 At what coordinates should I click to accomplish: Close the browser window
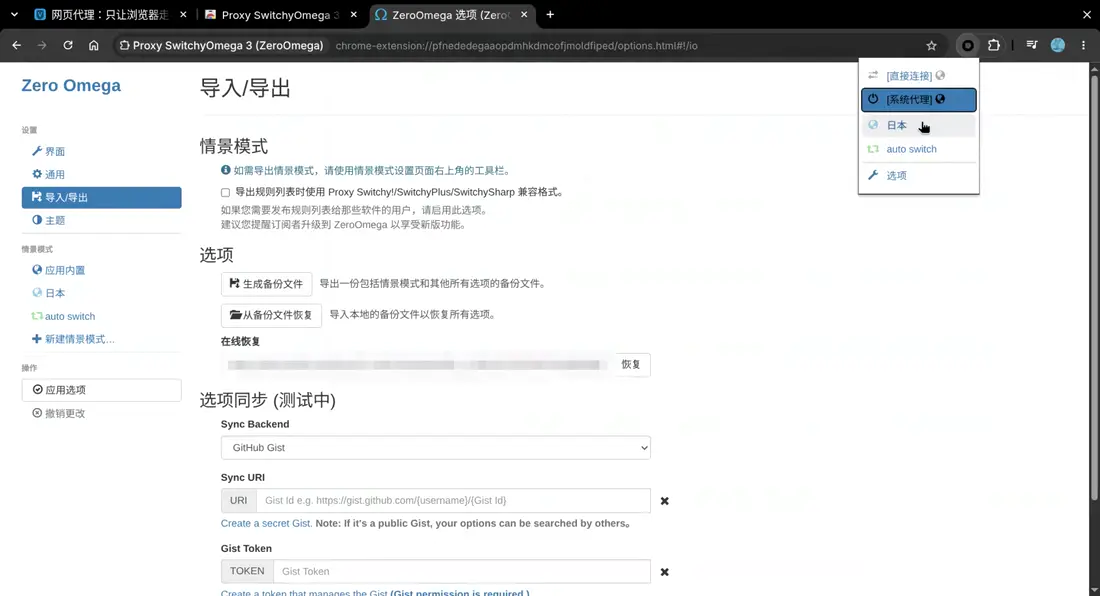point(1087,15)
